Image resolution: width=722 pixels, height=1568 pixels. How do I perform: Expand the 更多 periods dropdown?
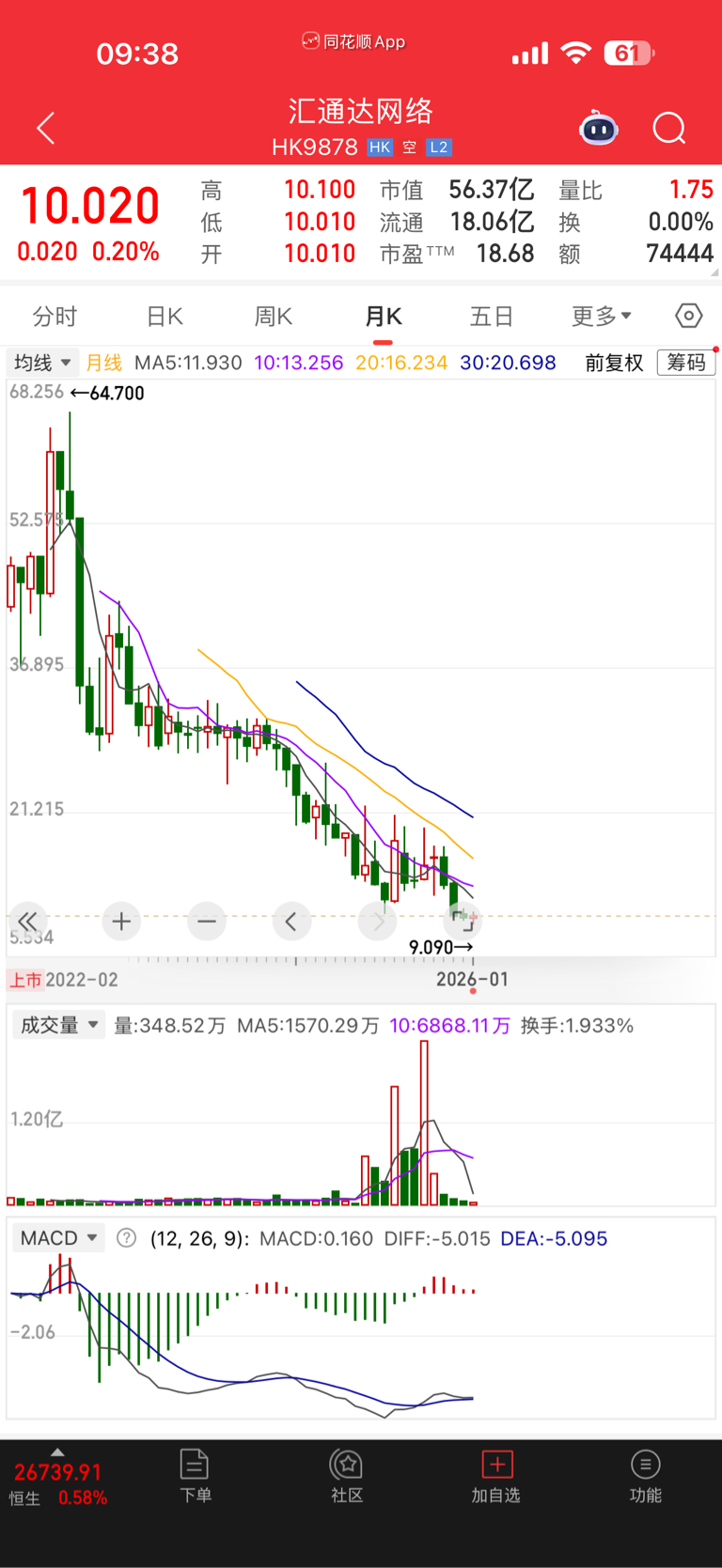602,317
